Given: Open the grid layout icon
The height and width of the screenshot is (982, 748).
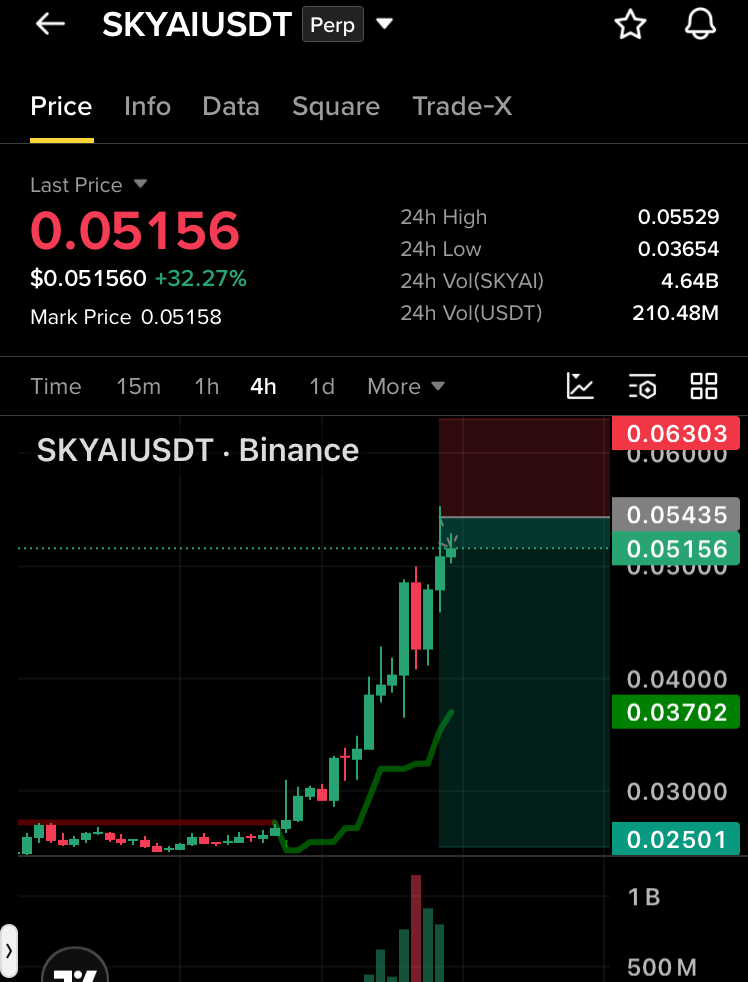Looking at the screenshot, I should click(704, 386).
